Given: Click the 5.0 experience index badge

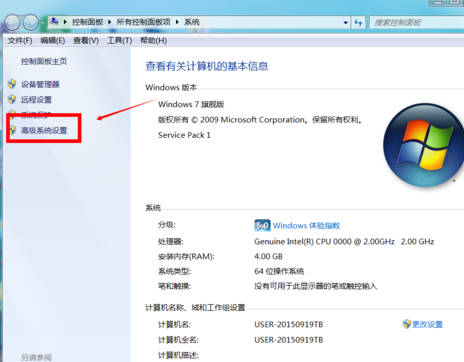Looking at the screenshot, I should pos(262,226).
